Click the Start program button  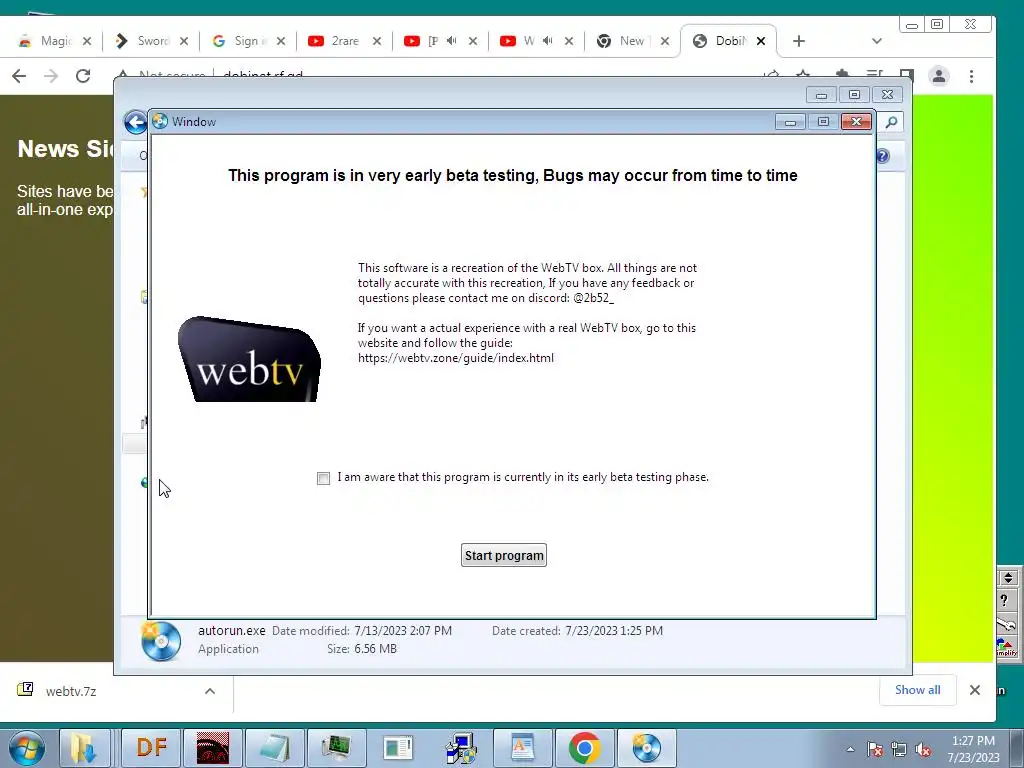(504, 555)
